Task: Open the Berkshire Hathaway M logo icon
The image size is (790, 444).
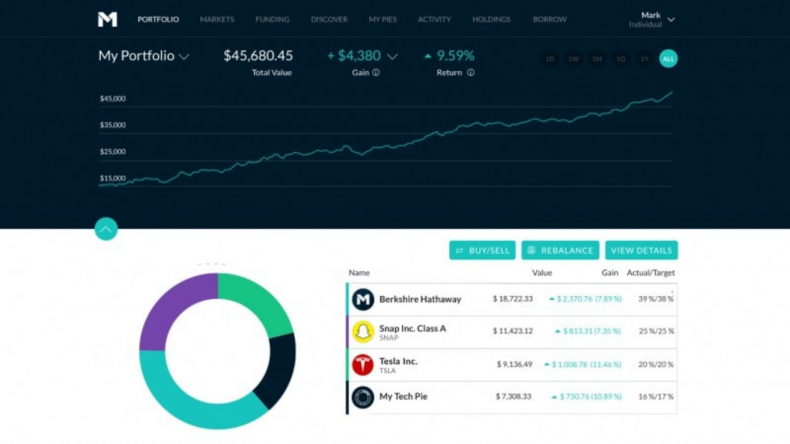Action: pyautogui.click(x=363, y=299)
